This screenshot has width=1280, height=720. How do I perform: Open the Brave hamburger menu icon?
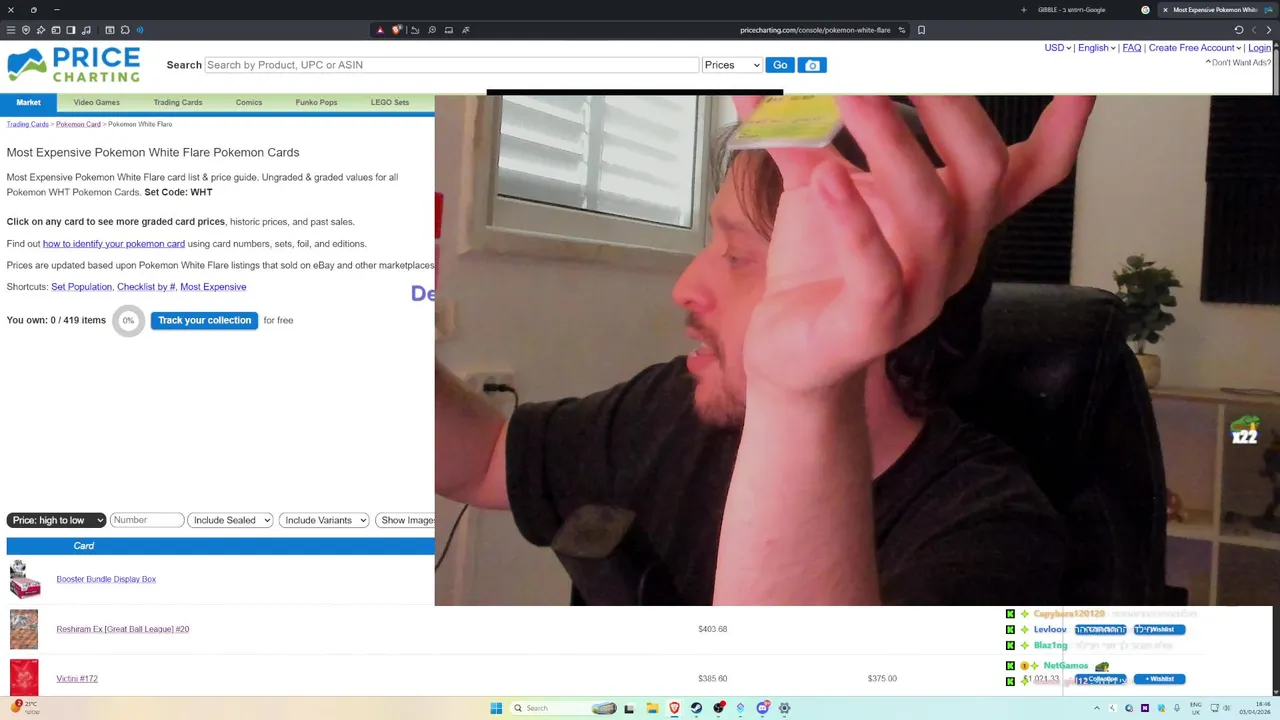(11, 30)
